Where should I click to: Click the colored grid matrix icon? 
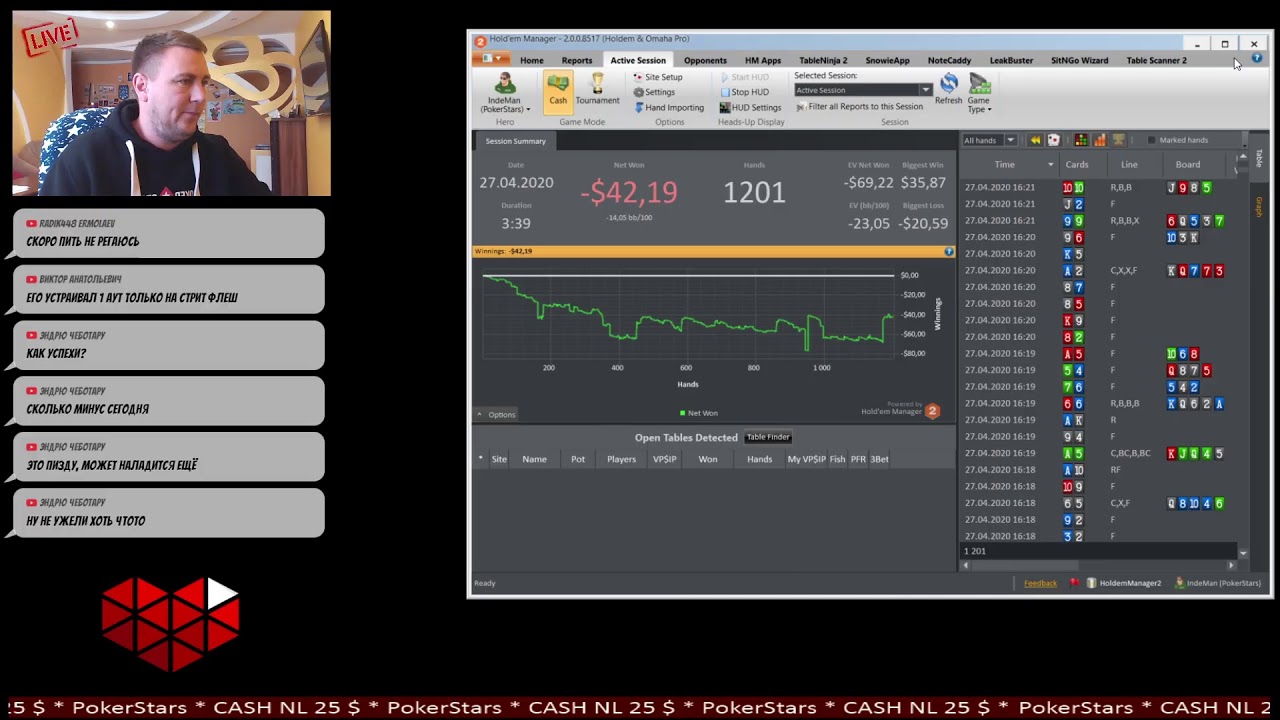tap(1081, 140)
